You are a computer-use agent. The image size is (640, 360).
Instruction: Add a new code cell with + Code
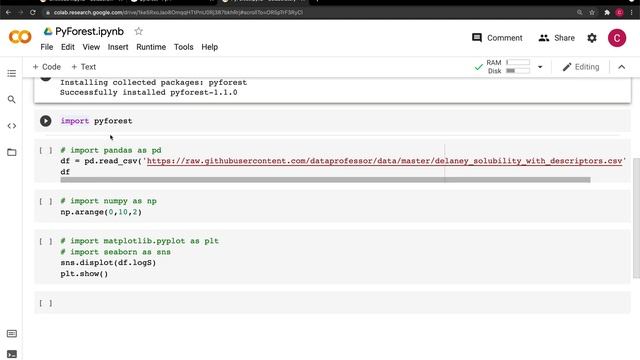click(47, 67)
